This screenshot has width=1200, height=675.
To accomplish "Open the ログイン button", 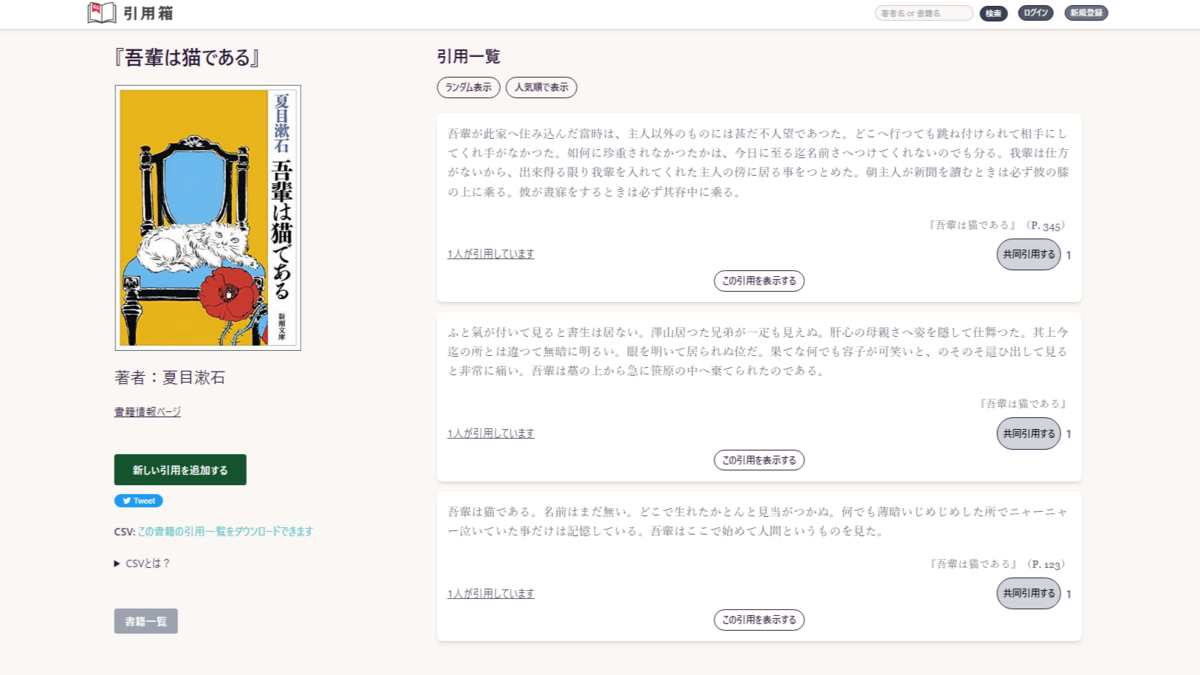I will (1035, 13).
